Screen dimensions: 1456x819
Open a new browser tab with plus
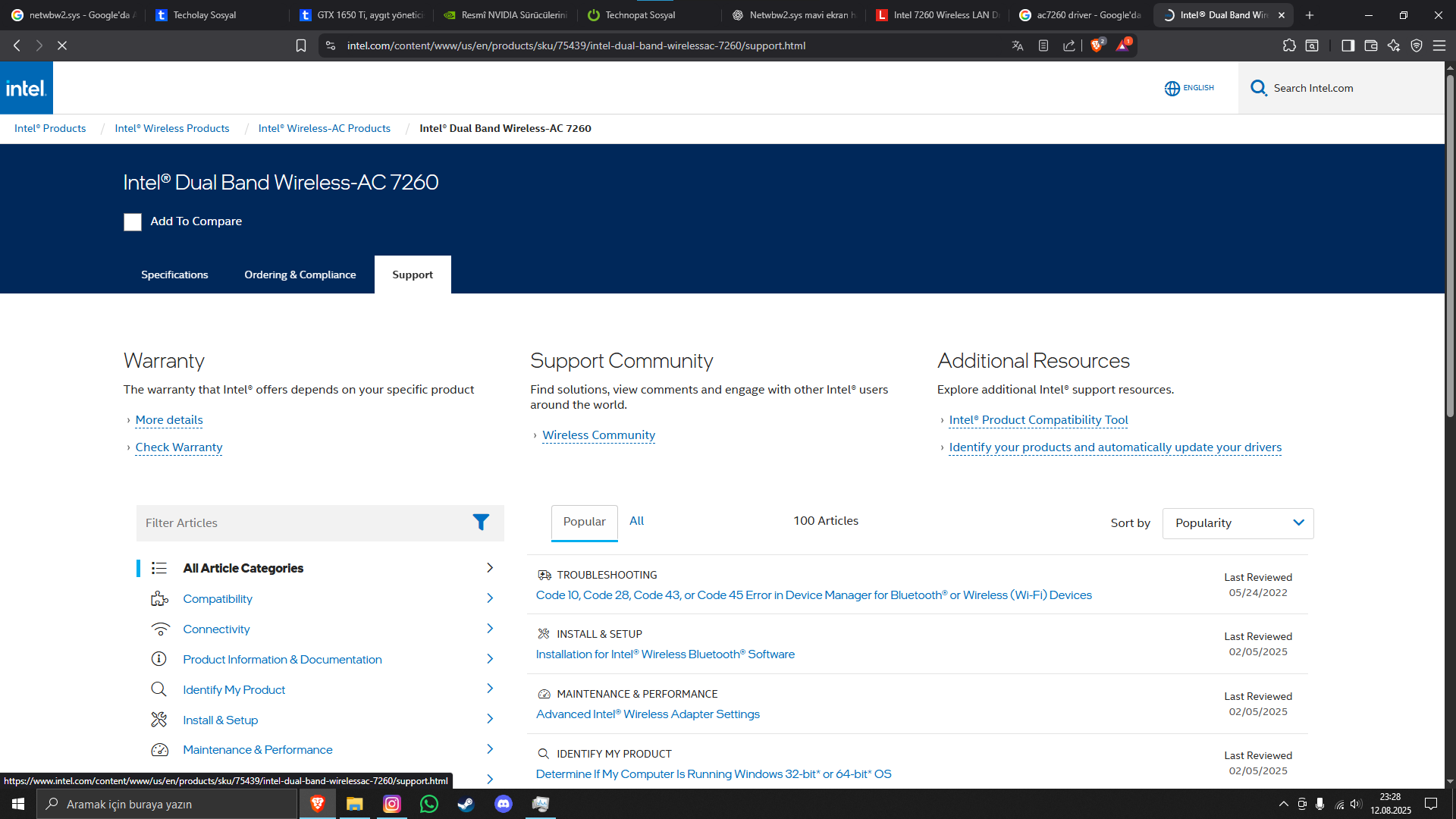1310,15
